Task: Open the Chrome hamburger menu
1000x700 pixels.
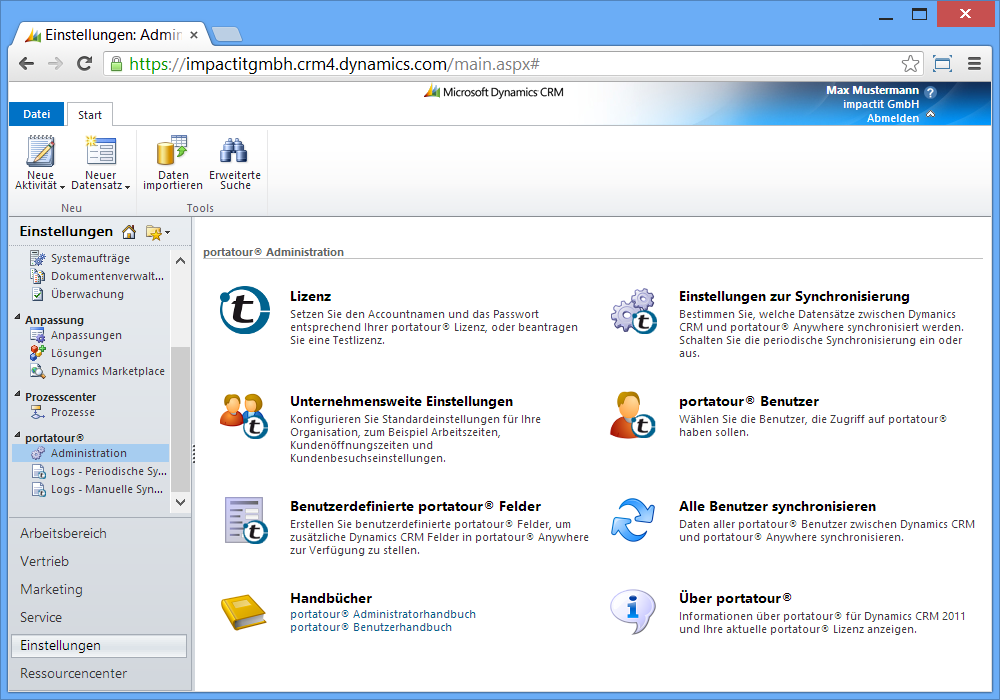Action: (x=974, y=64)
